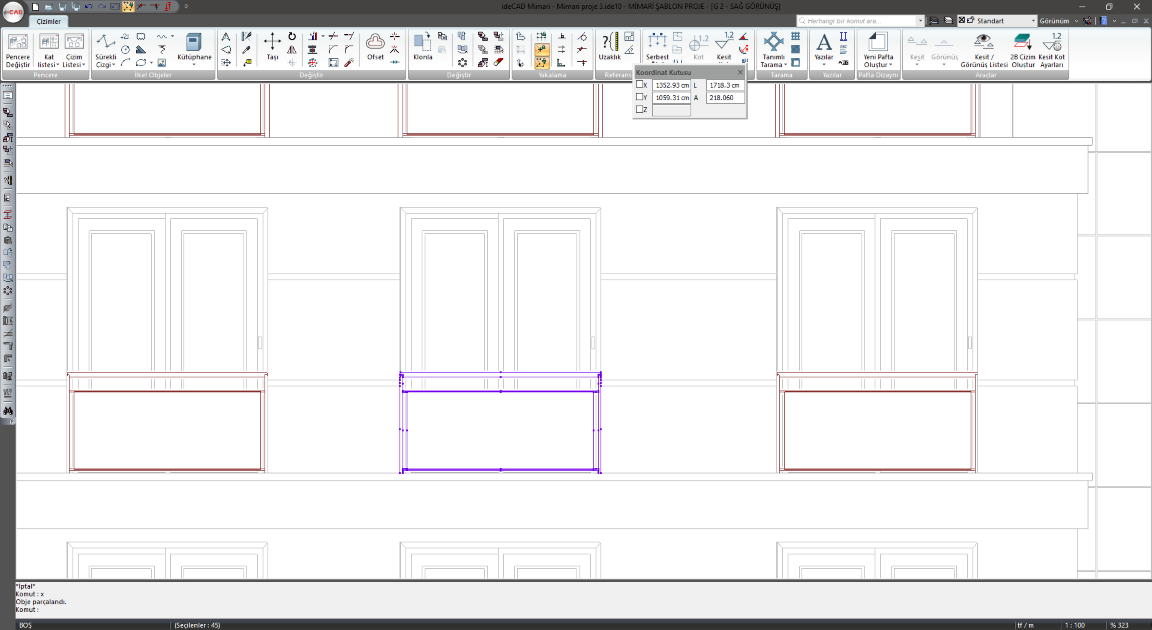This screenshot has width=1152, height=630.
Task: Click the command search input field
Action: point(860,20)
